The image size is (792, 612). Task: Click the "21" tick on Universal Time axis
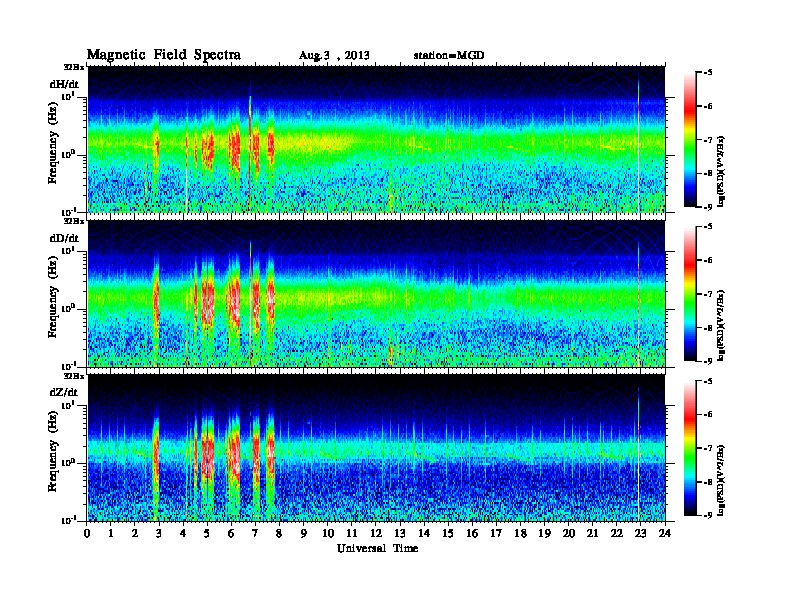592,534
